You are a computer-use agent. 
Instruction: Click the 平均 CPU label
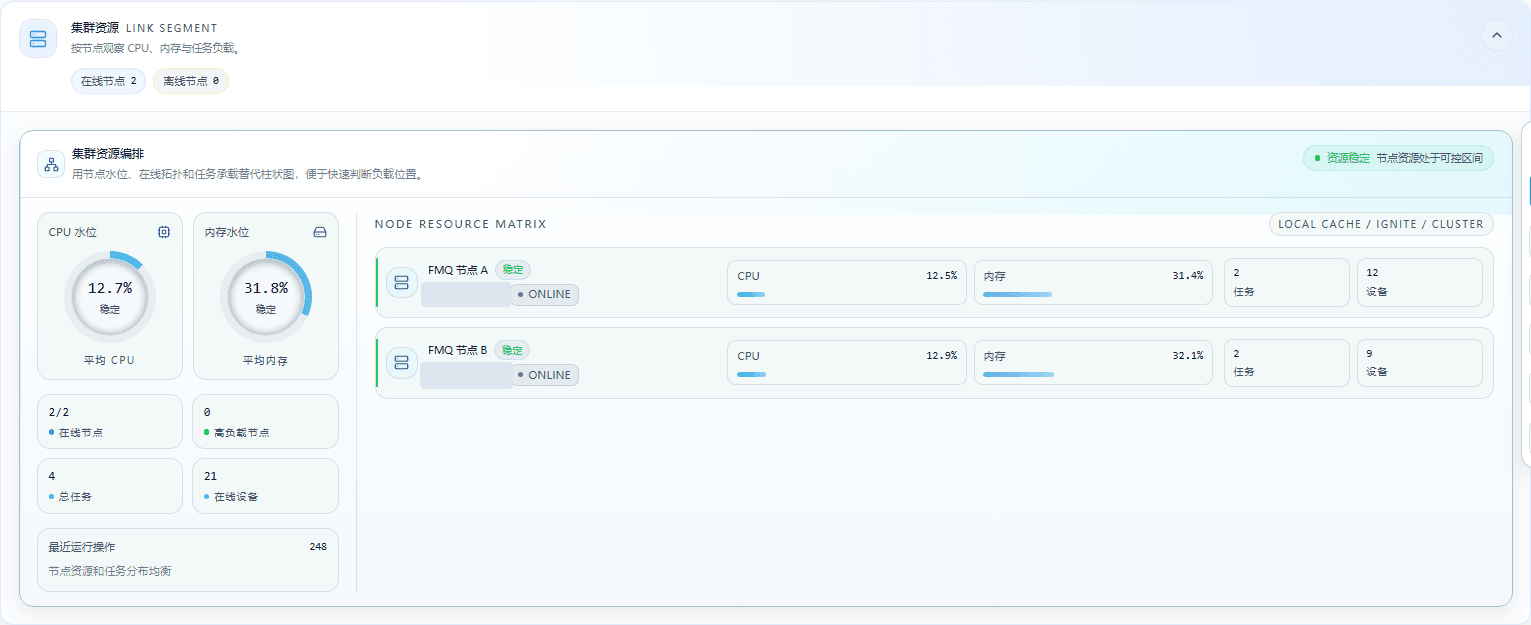pos(110,360)
